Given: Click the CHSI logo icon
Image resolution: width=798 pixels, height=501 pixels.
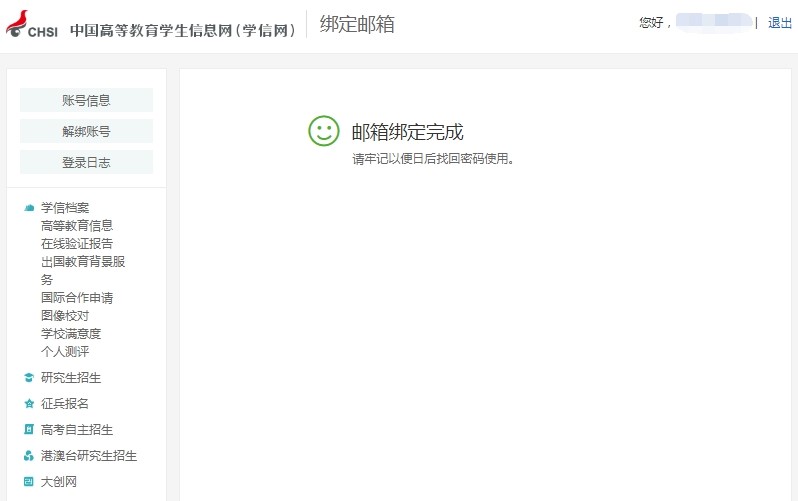Looking at the screenshot, I should click(32, 25).
